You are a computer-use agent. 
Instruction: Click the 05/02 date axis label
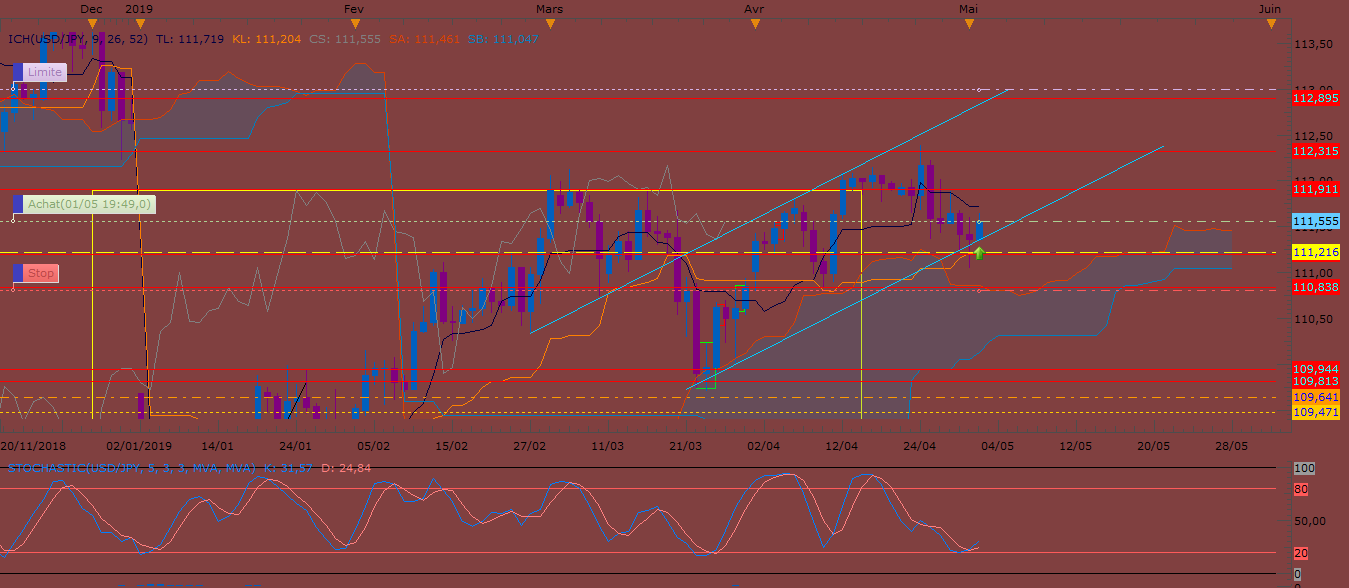pos(373,446)
